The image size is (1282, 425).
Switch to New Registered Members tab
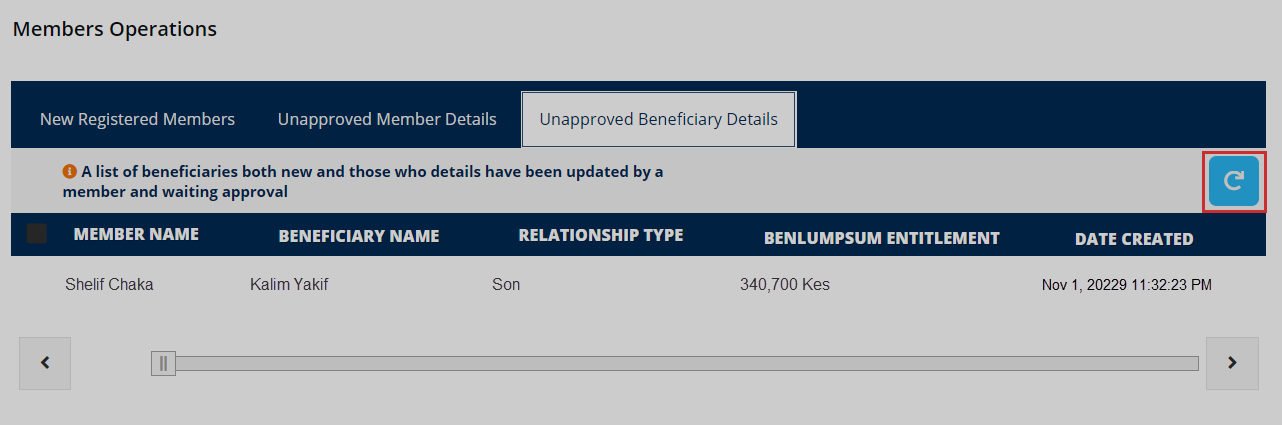point(137,119)
